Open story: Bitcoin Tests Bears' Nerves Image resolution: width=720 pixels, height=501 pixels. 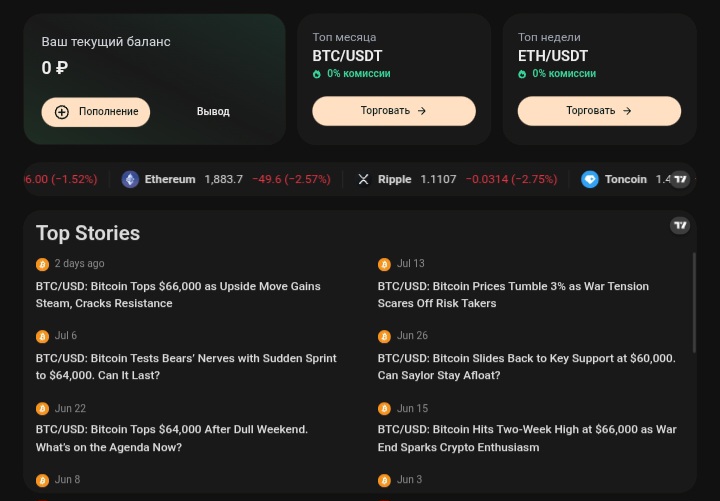[186, 366]
